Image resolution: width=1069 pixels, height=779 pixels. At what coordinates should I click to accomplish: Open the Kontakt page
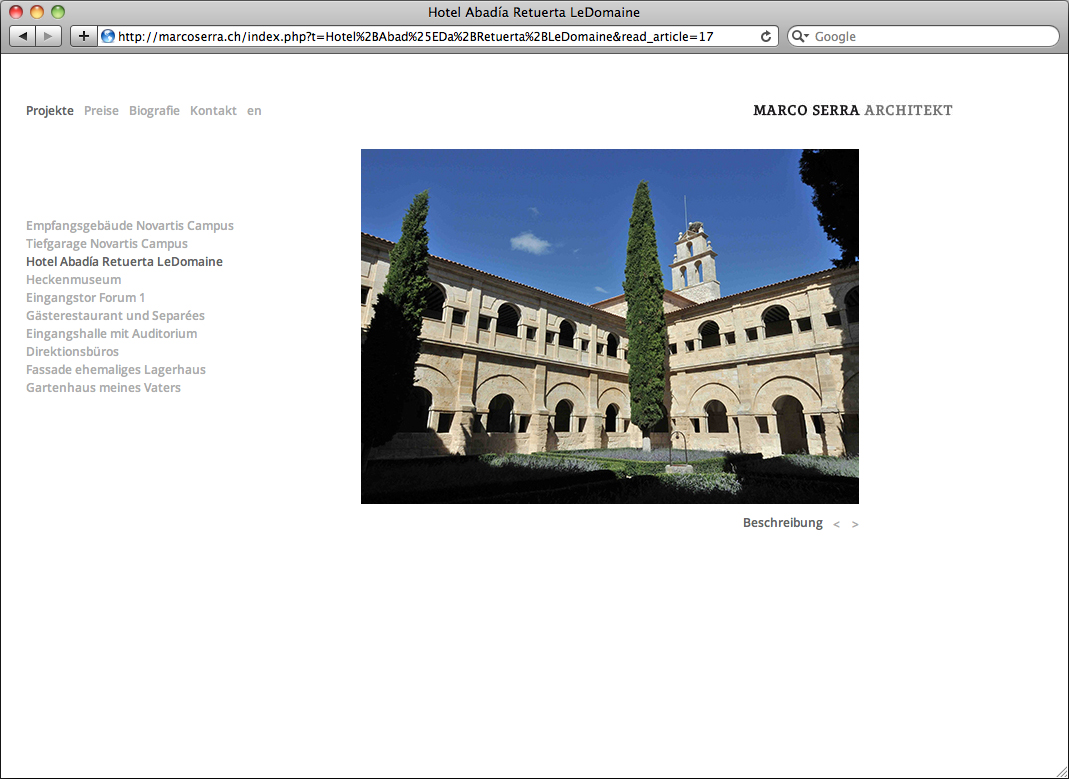[213, 111]
